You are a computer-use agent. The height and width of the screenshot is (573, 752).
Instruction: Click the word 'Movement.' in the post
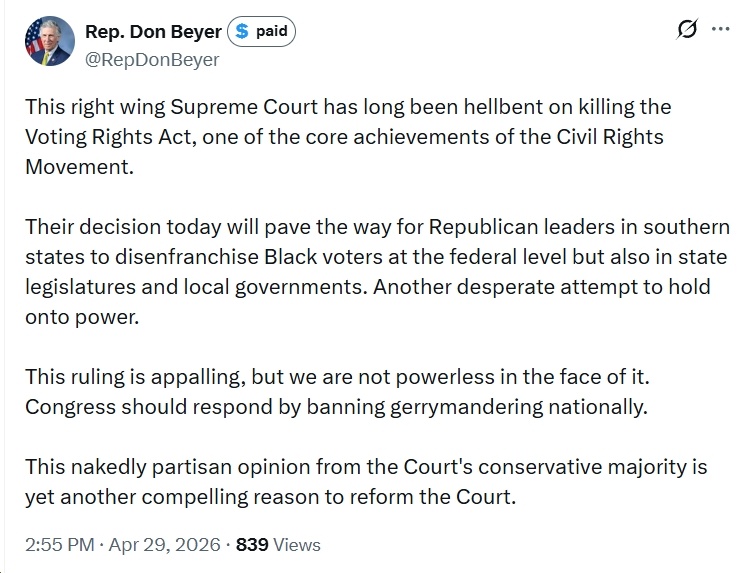[78, 167]
